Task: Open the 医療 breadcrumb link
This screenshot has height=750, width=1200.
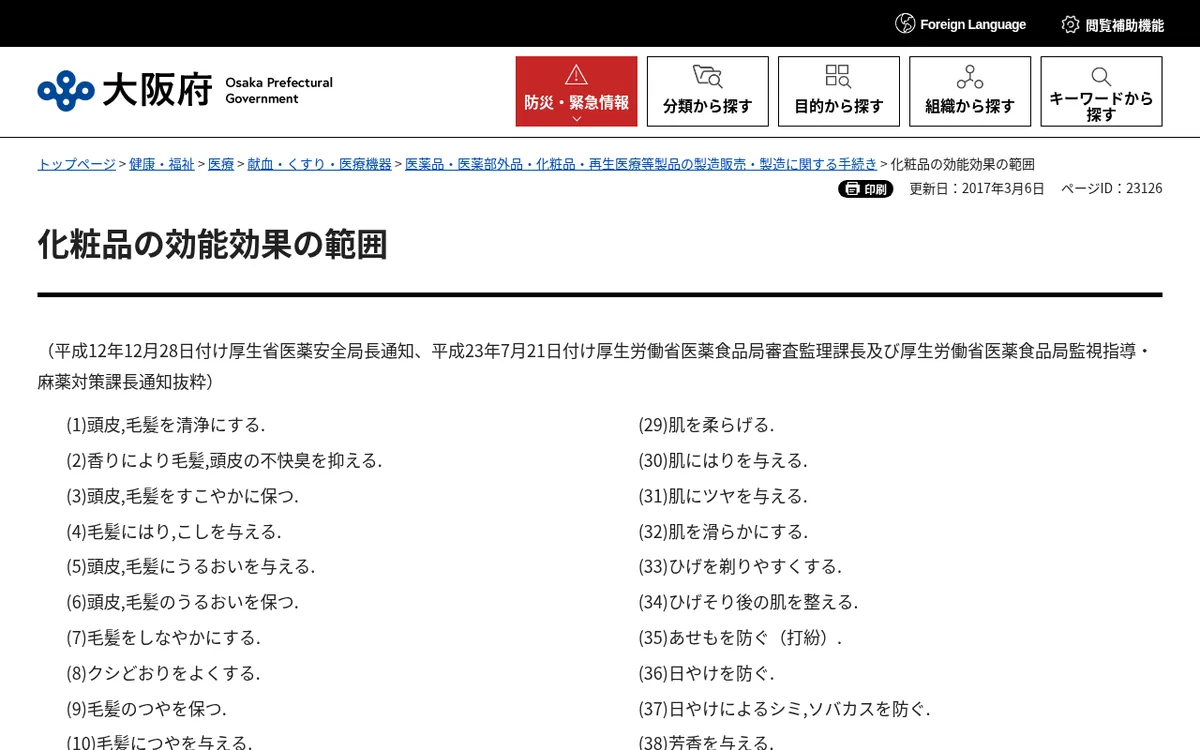Action: 221,164
